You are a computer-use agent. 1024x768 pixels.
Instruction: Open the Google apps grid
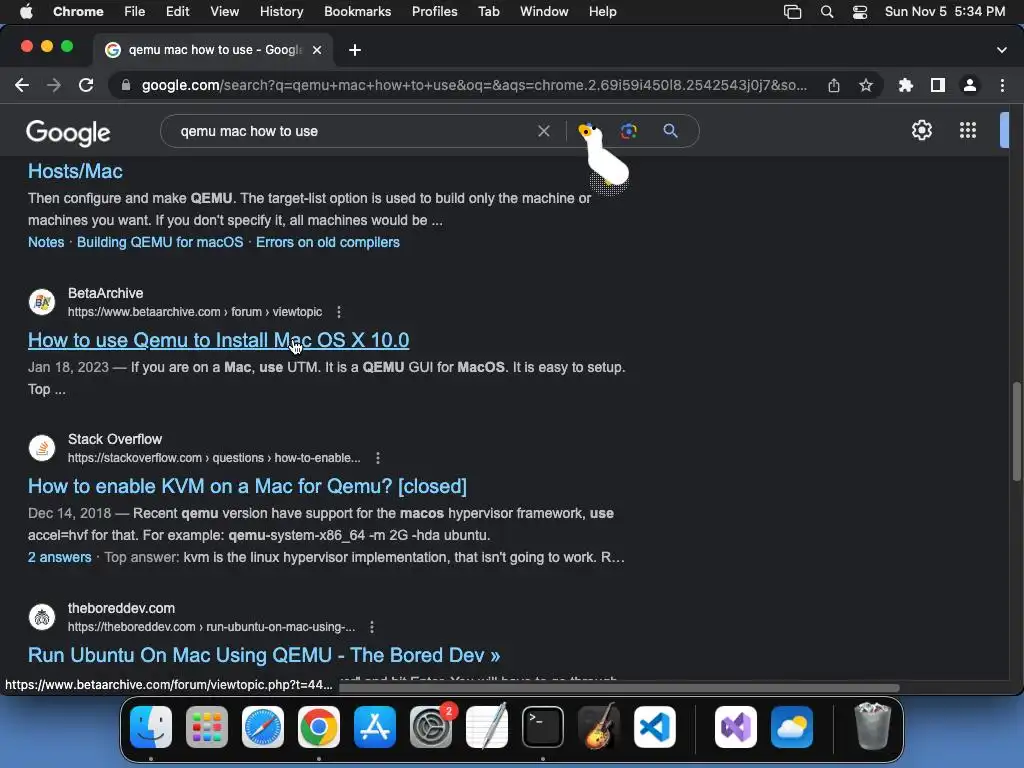point(968,131)
